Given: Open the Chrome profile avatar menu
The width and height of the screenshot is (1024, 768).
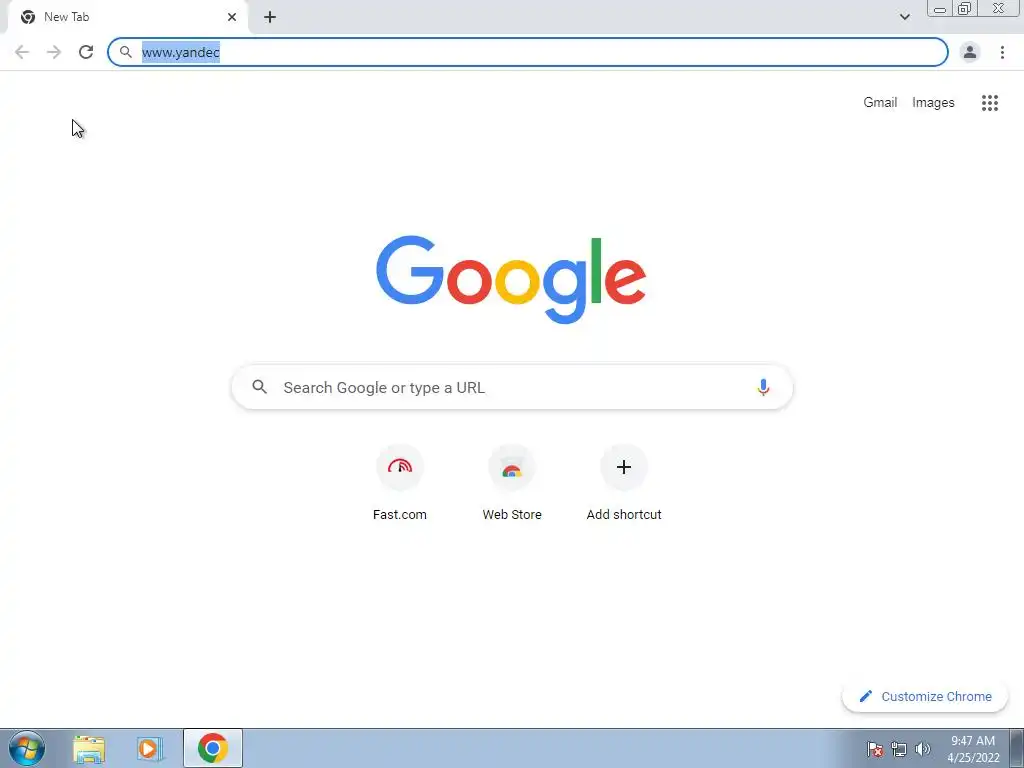Looking at the screenshot, I should point(969,52).
